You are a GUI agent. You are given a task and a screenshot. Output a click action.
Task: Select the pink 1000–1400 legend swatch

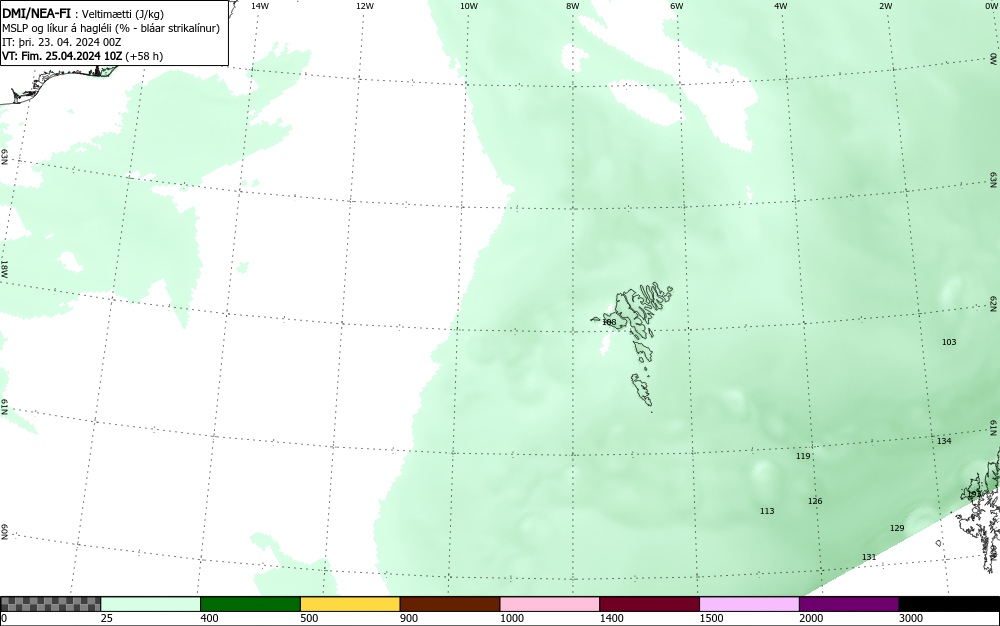tap(550, 604)
